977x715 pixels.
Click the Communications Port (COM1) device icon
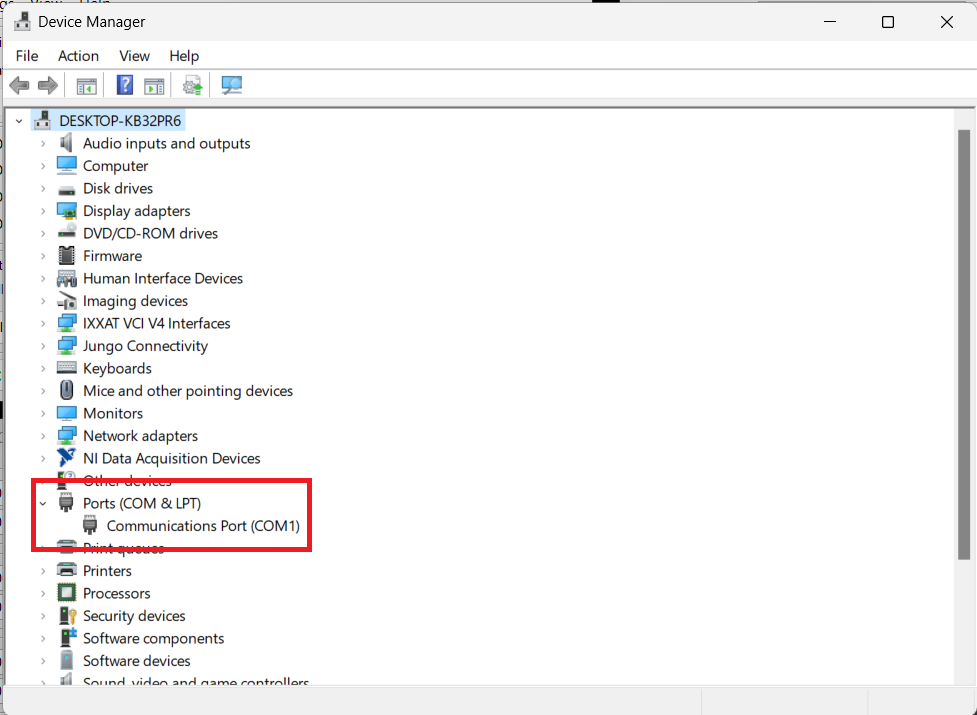pyautogui.click(x=90, y=526)
